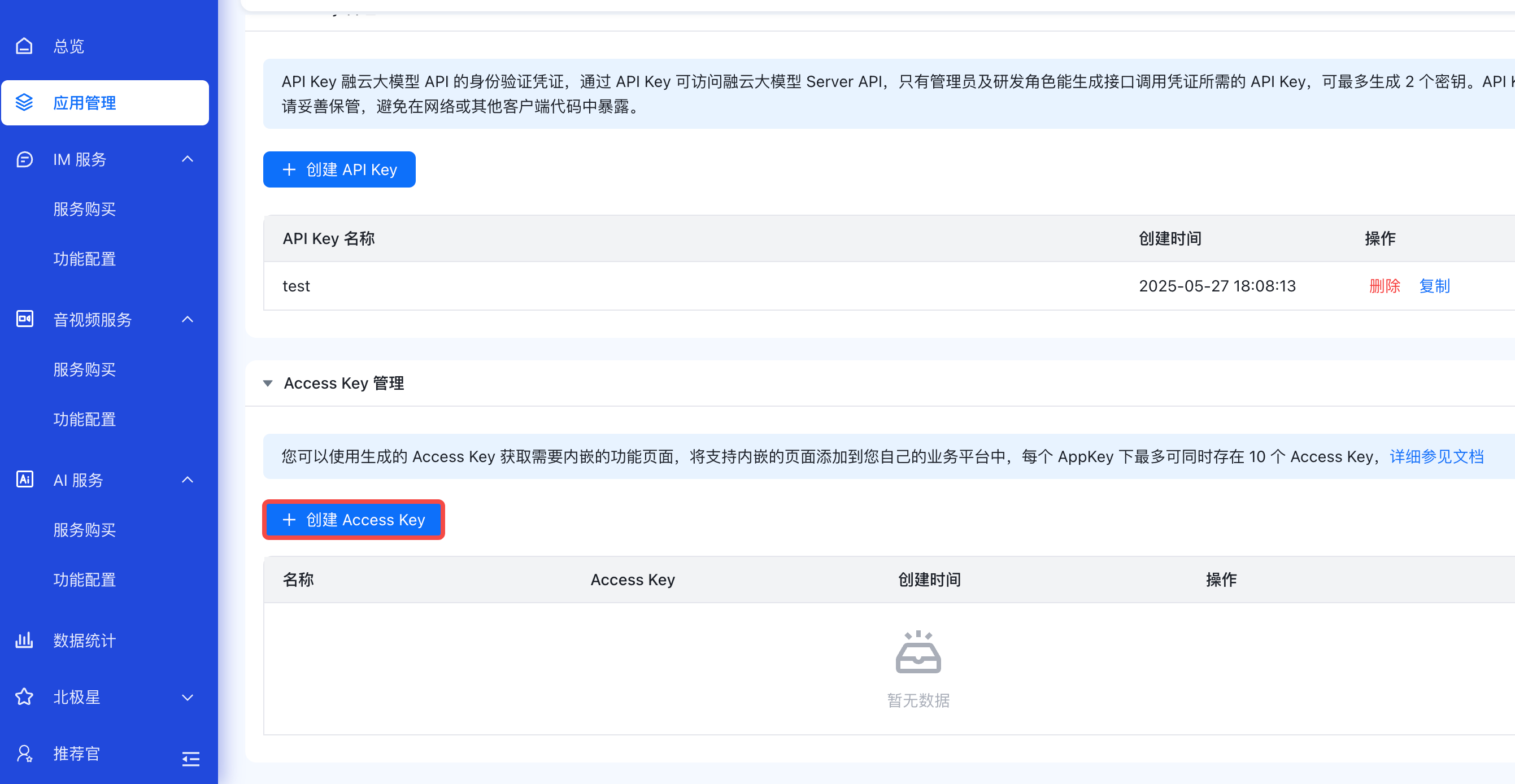Click the overview home icon in sidebar

point(24,46)
